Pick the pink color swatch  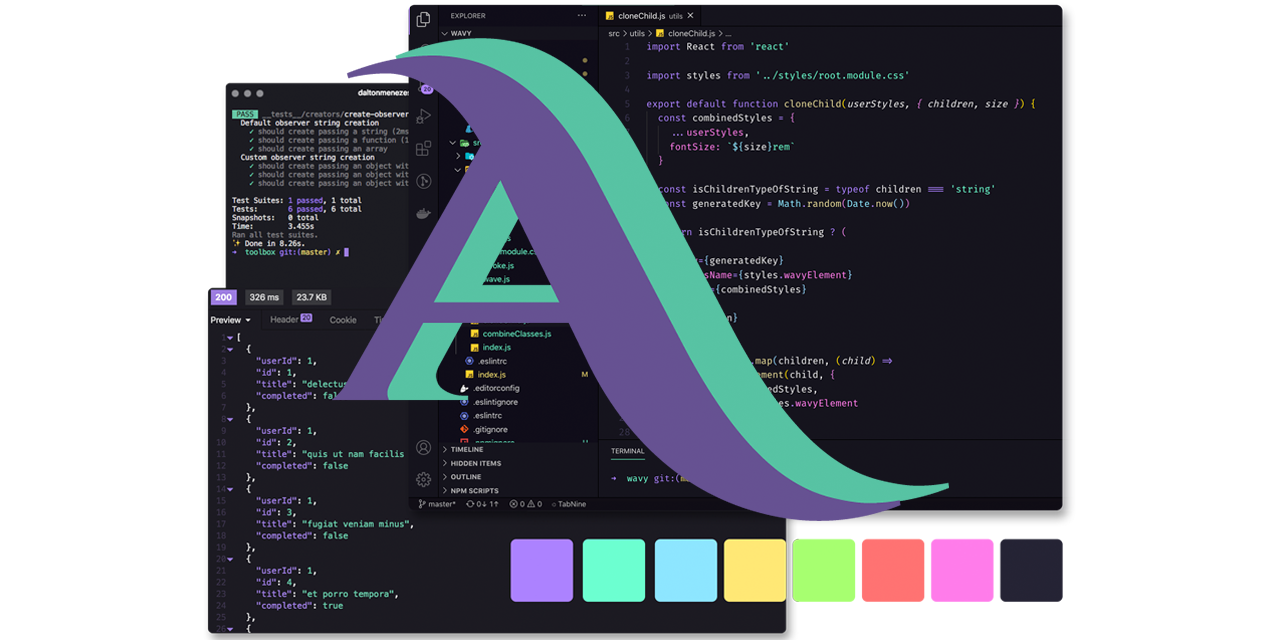pyautogui.click(x=962, y=571)
